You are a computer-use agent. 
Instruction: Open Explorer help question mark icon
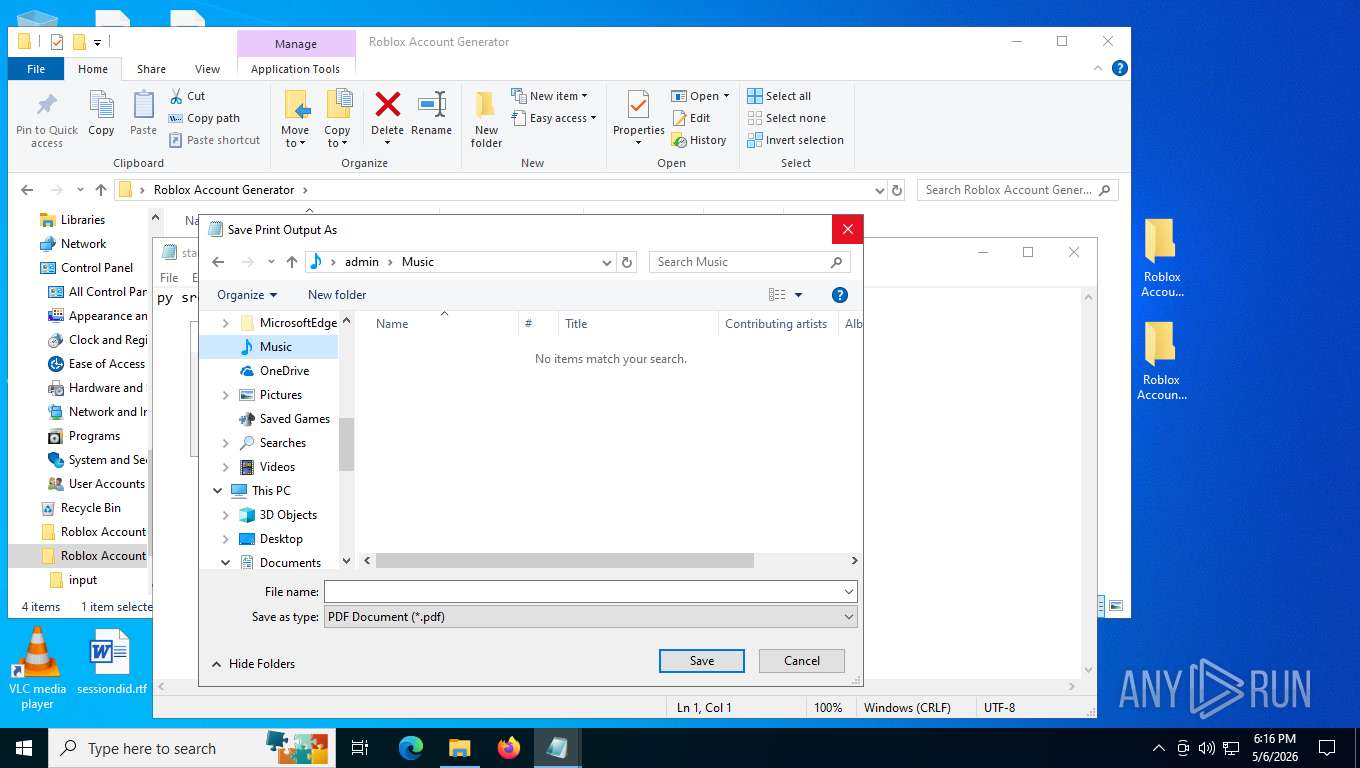coord(1120,68)
